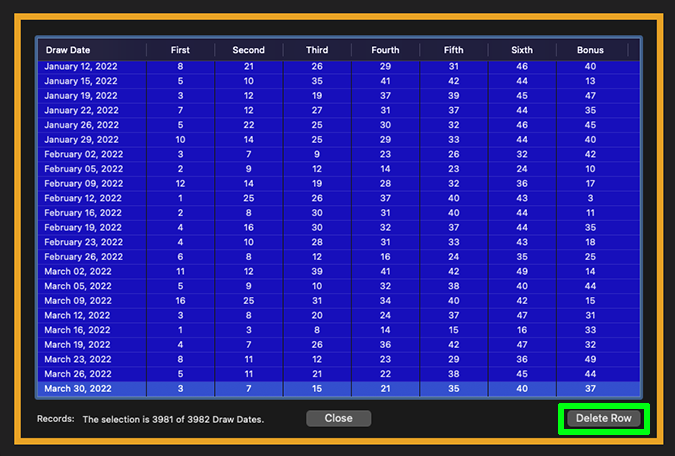Click the First column header
The height and width of the screenshot is (456, 675).
tap(180, 50)
